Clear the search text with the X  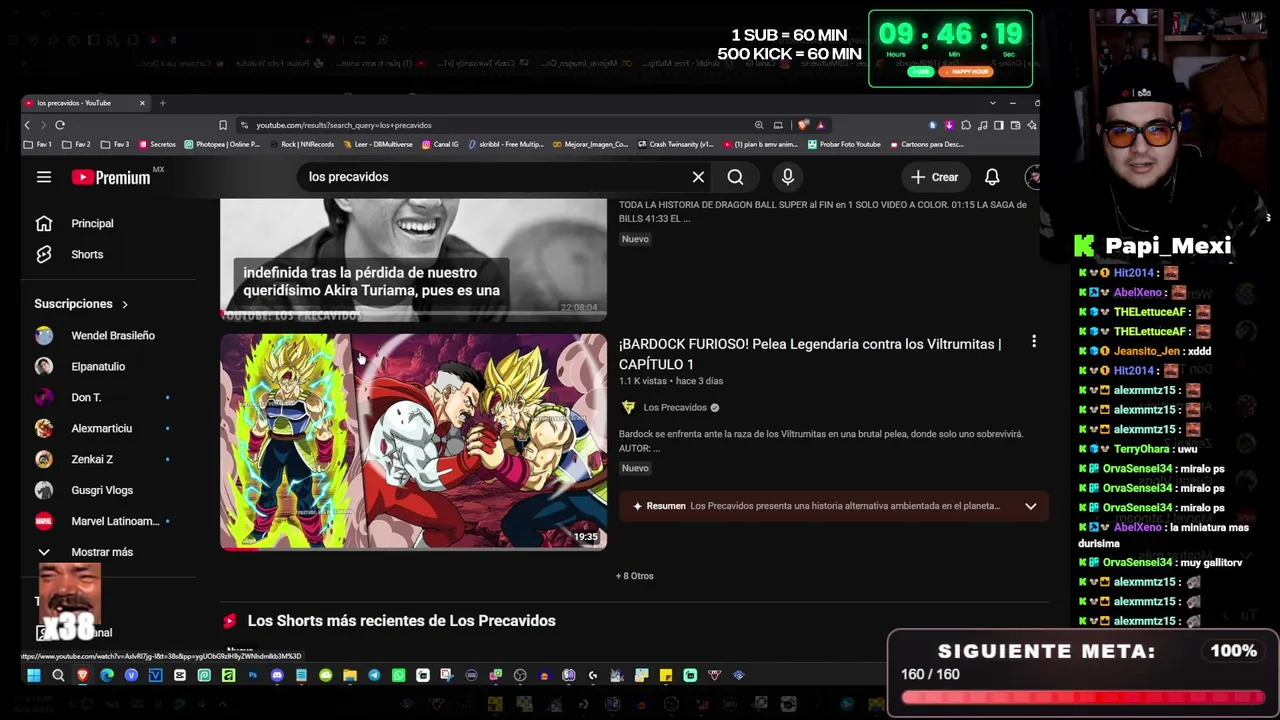698,177
